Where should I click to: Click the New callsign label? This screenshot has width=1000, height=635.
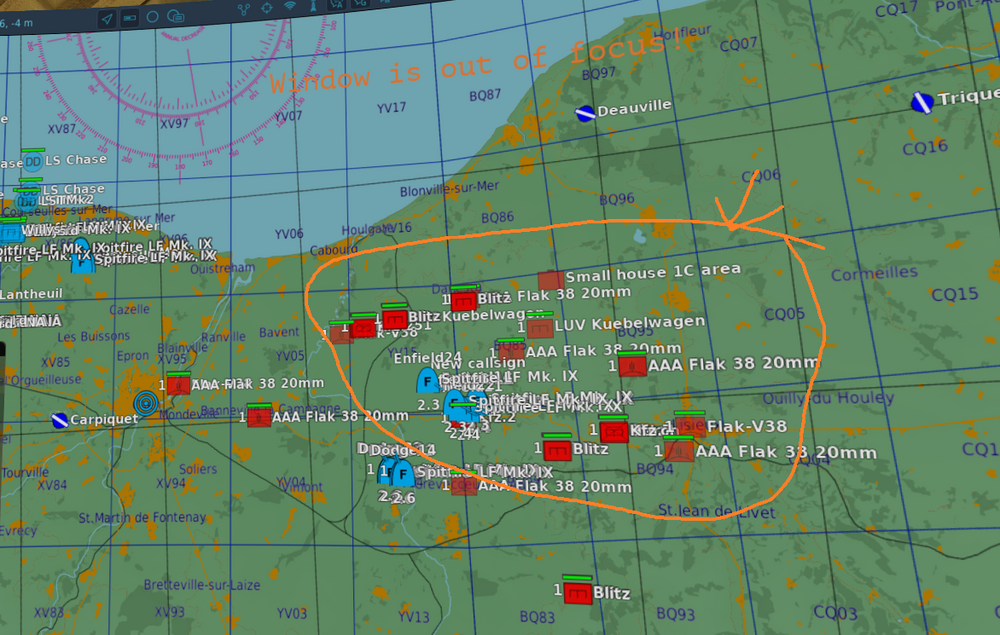[x=478, y=364]
